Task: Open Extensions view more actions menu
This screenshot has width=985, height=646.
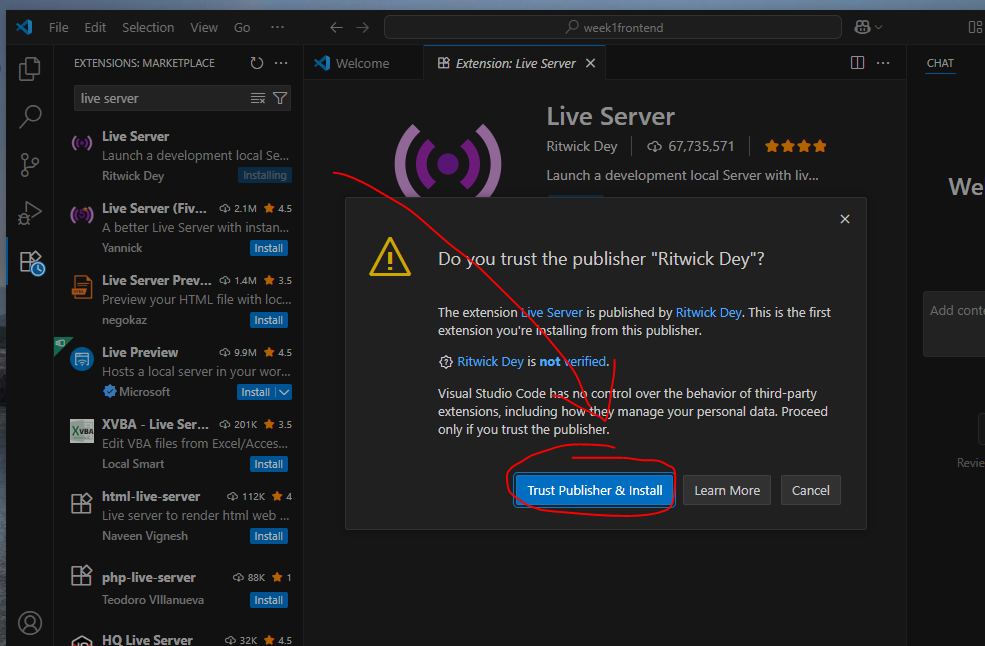Action: click(281, 63)
